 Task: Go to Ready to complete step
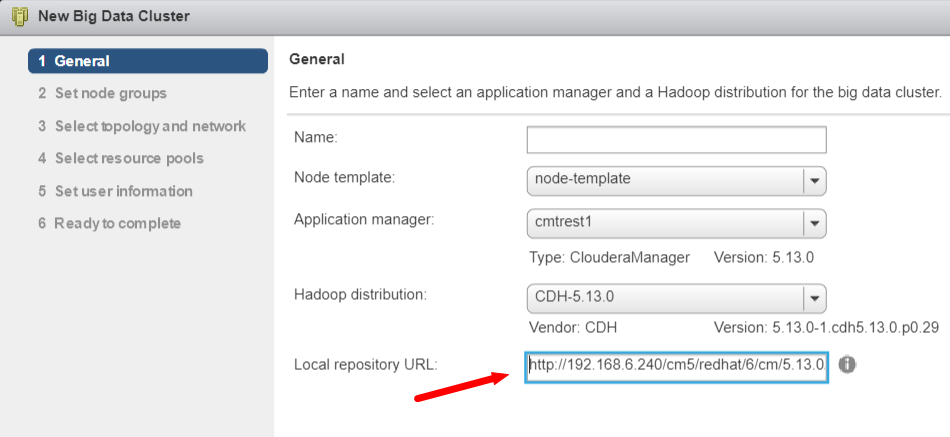109,223
